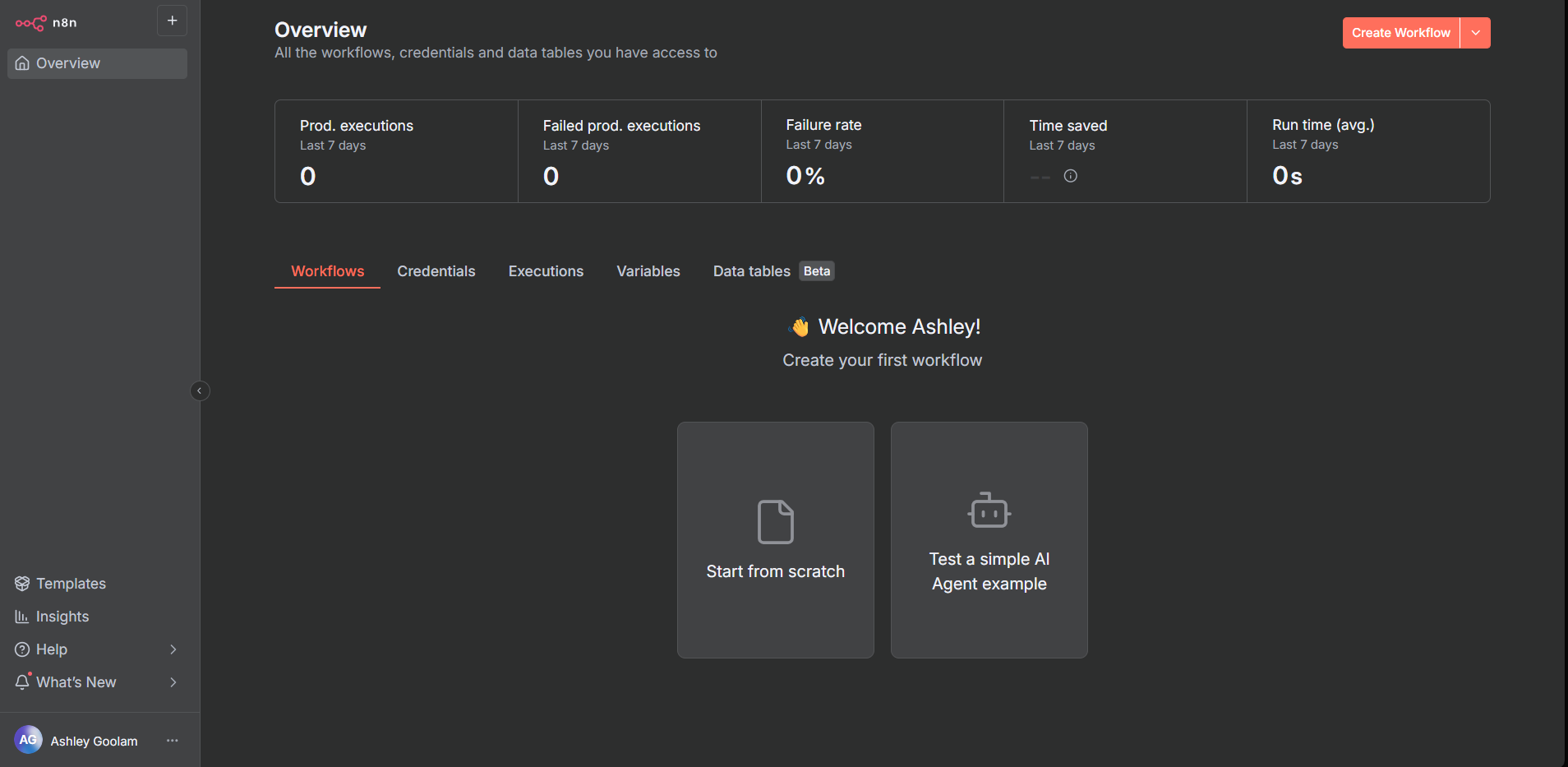1568x767 pixels.
Task: Click the Ashley Goolam AG avatar
Action: [x=28, y=740]
